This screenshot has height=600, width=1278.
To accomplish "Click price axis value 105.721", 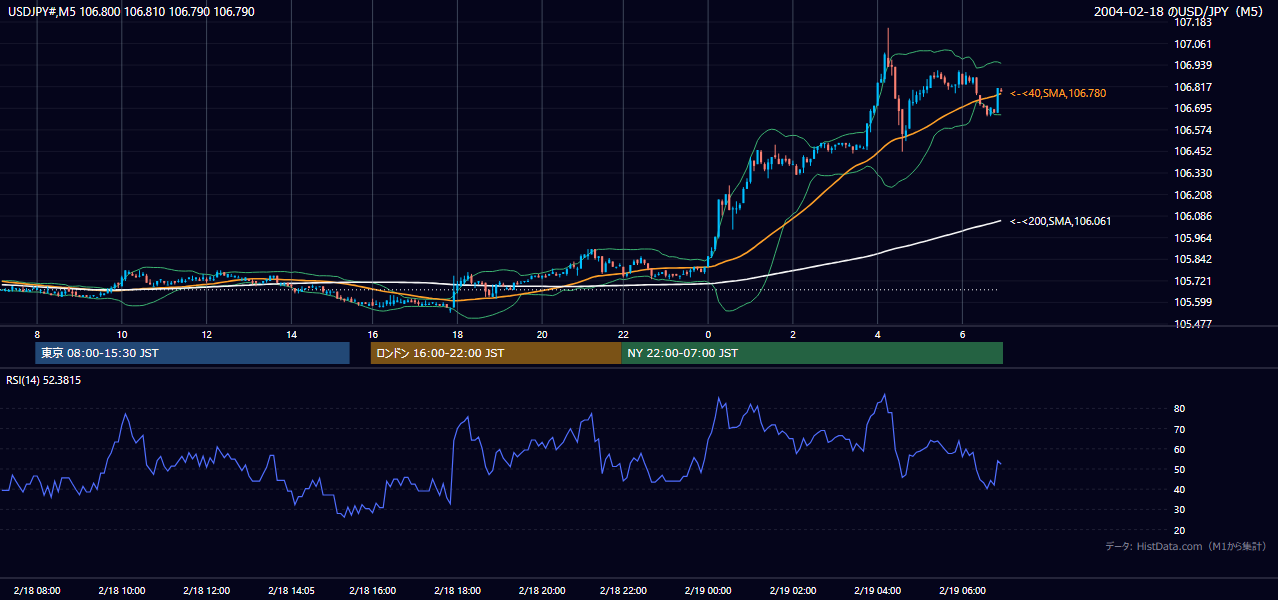I will pos(1193,281).
